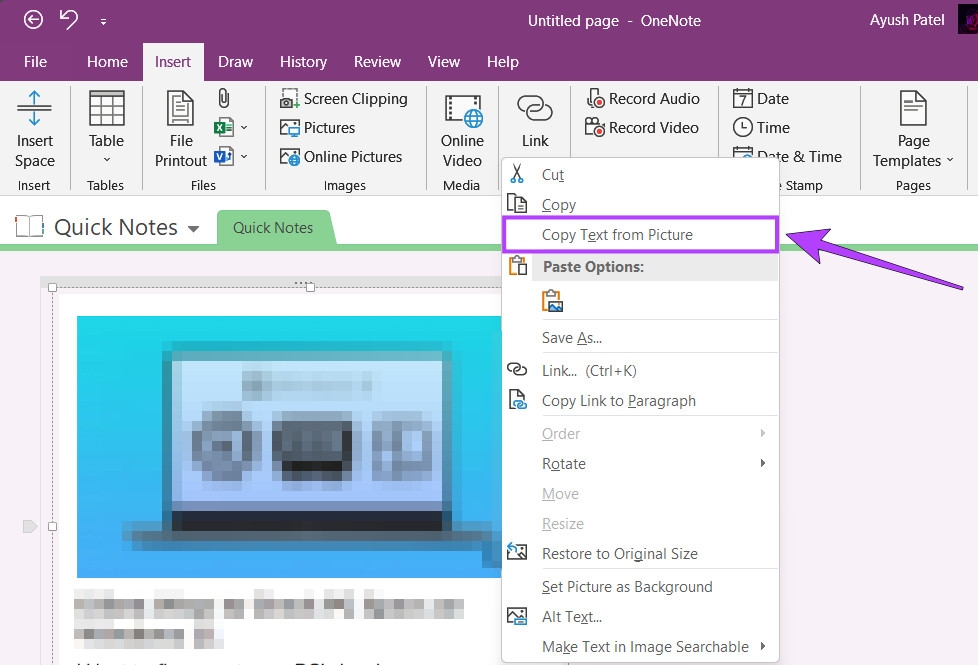The image size is (978, 665).
Task: Click the Visio diagram icon
Action: [223, 156]
